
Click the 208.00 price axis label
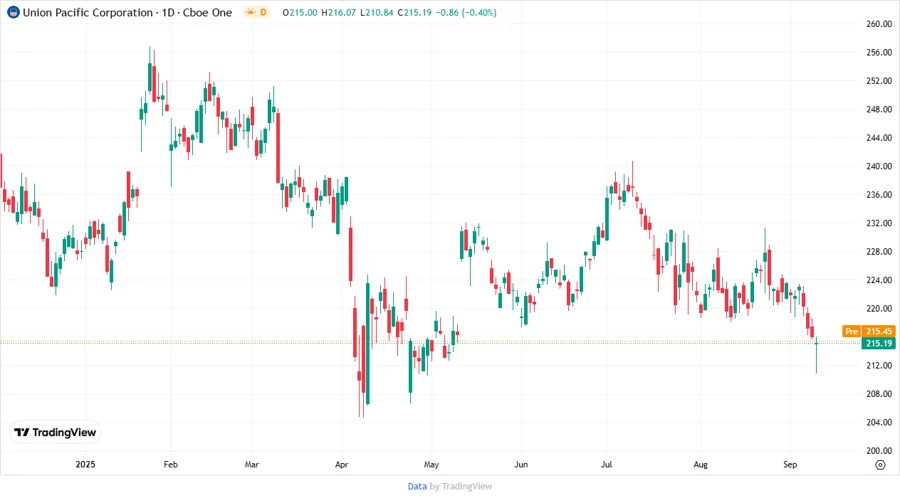pos(879,394)
